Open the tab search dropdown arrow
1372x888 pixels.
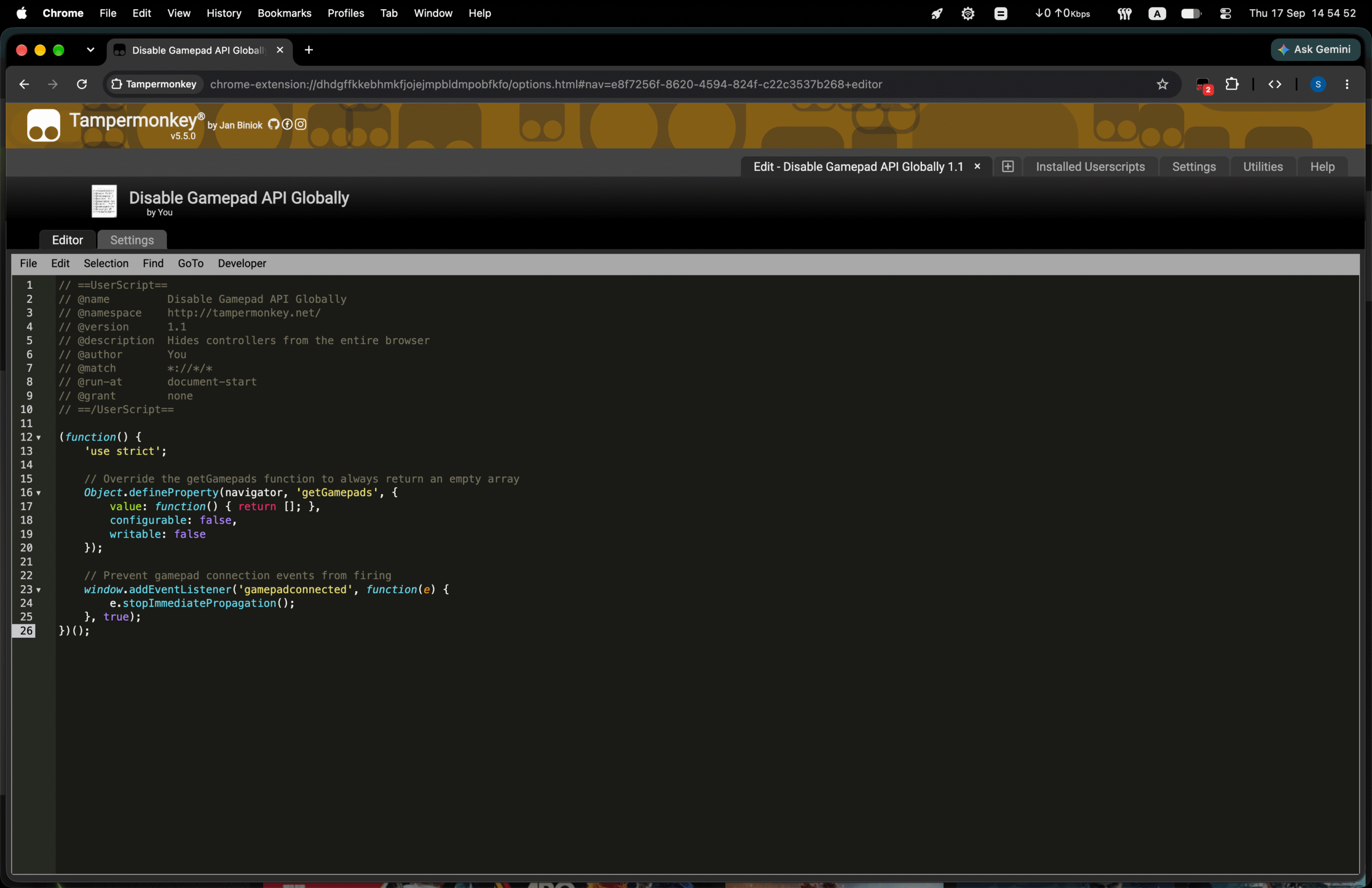pyautogui.click(x=91, y=50)
